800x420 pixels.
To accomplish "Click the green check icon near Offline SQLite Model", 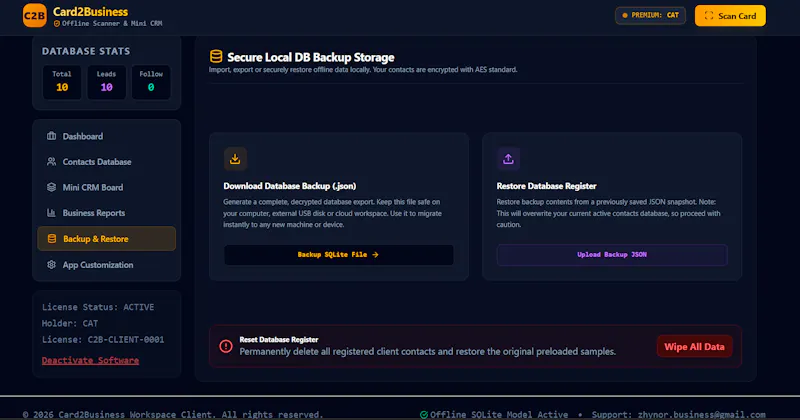I will point(423,414).
